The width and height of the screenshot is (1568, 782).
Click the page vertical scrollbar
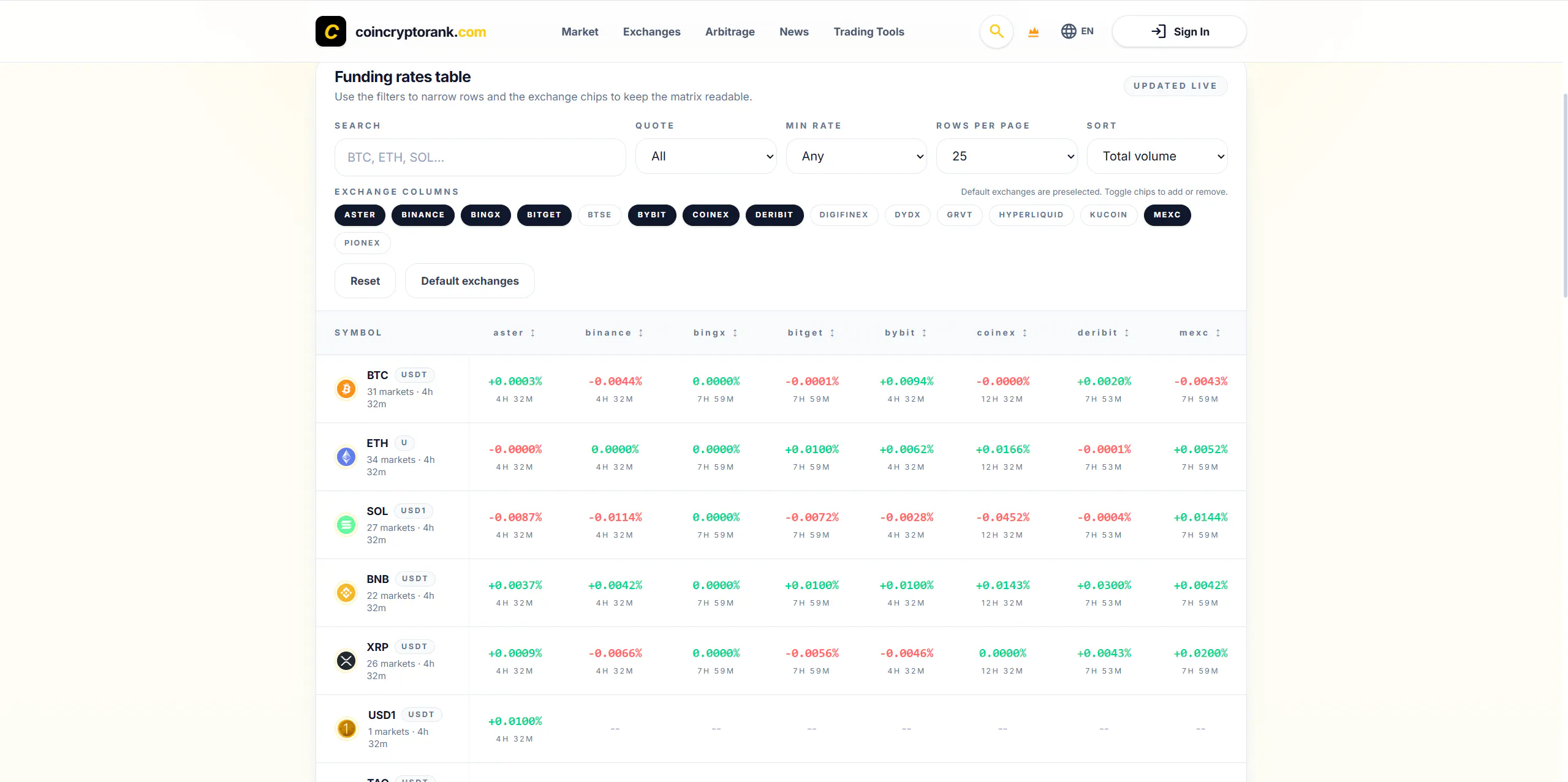[x=1564, y=196]
